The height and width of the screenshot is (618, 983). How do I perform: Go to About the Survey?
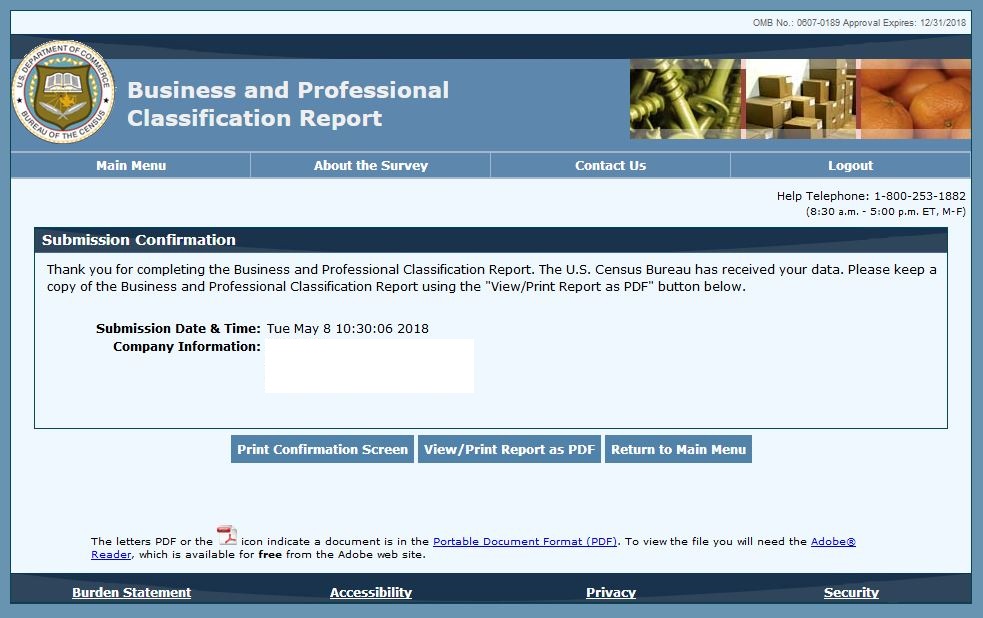click(x=370, y=166)
